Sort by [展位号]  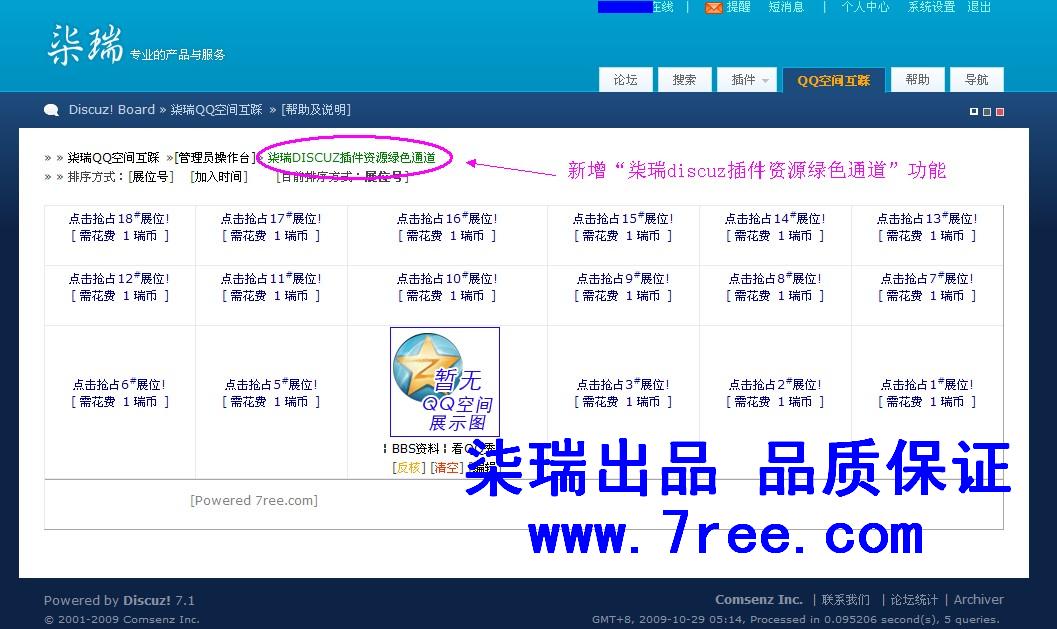[x=151, y=177]
